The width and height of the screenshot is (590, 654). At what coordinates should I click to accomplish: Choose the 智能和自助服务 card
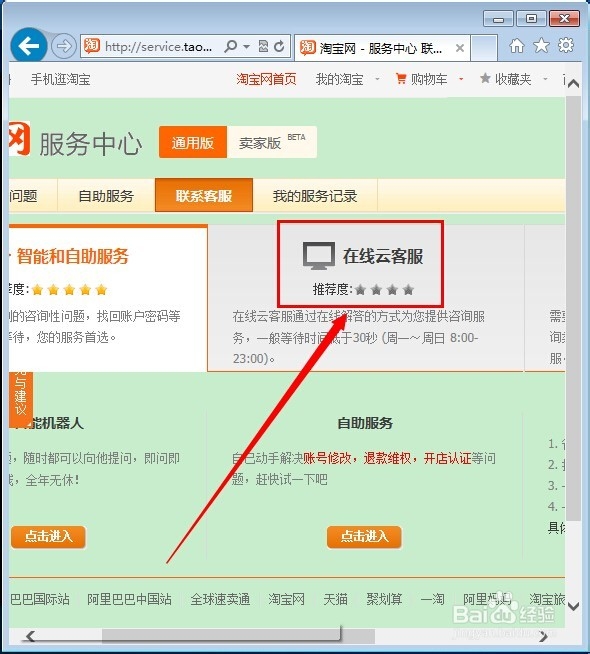[x=108, y=299]
